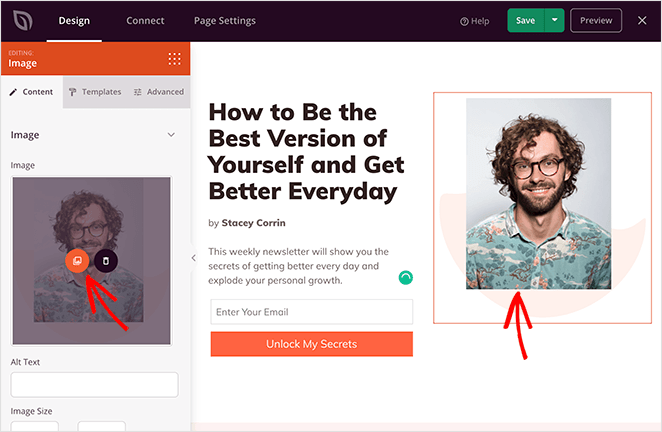Collapse the Image section chevron
662x432 pixels.
coord(171,135)
